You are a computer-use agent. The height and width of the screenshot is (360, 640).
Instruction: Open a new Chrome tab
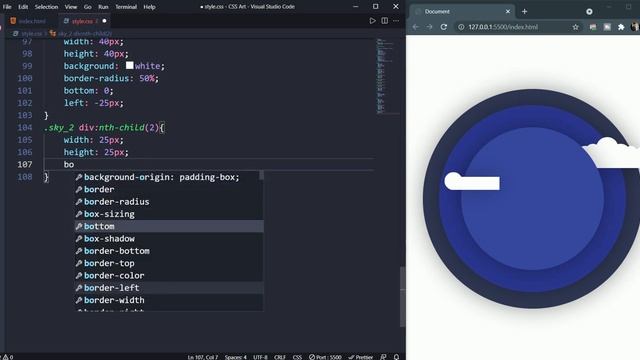click(x=524, y=11)
